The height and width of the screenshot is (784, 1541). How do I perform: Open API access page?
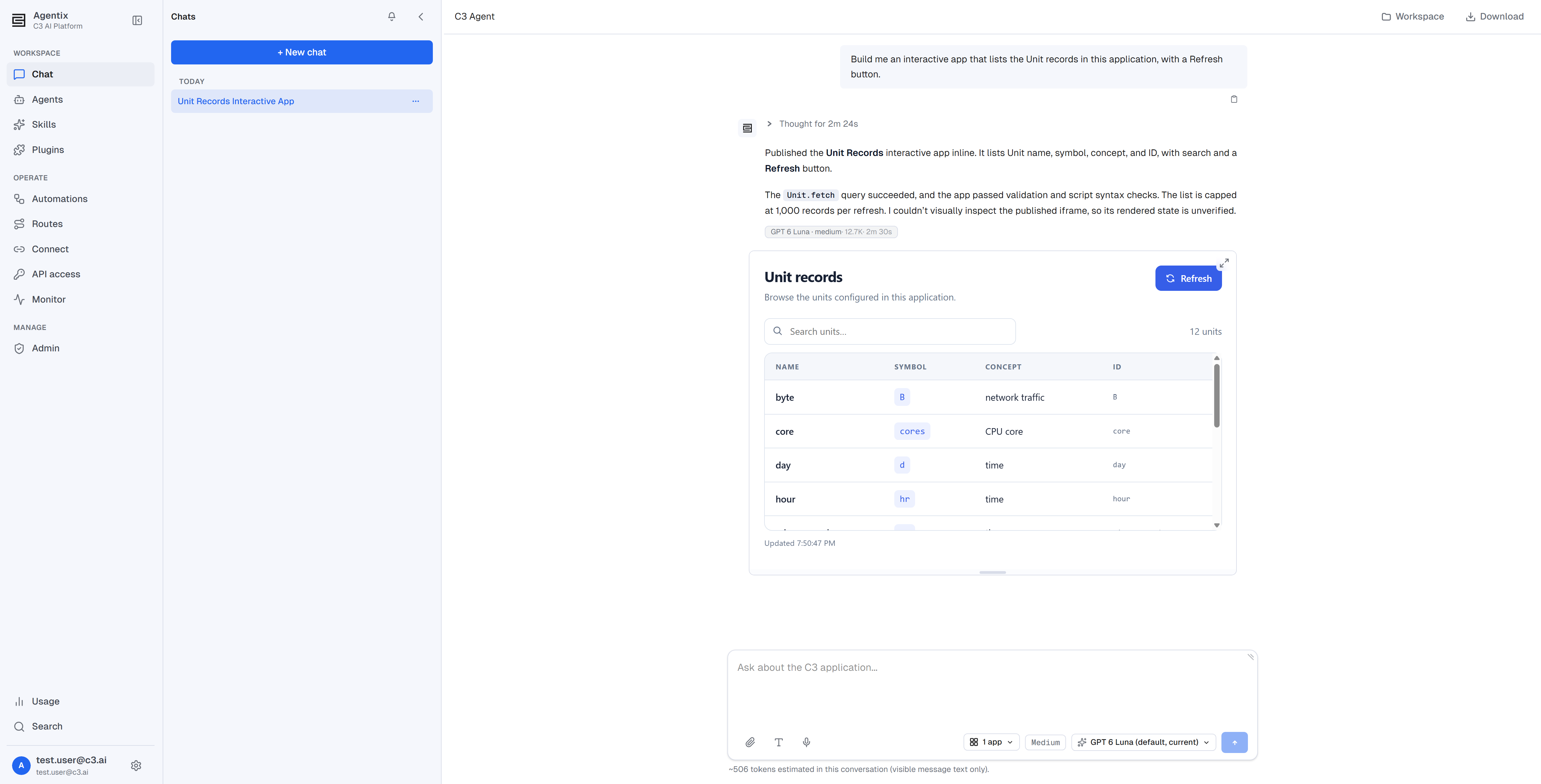[80, 274]
